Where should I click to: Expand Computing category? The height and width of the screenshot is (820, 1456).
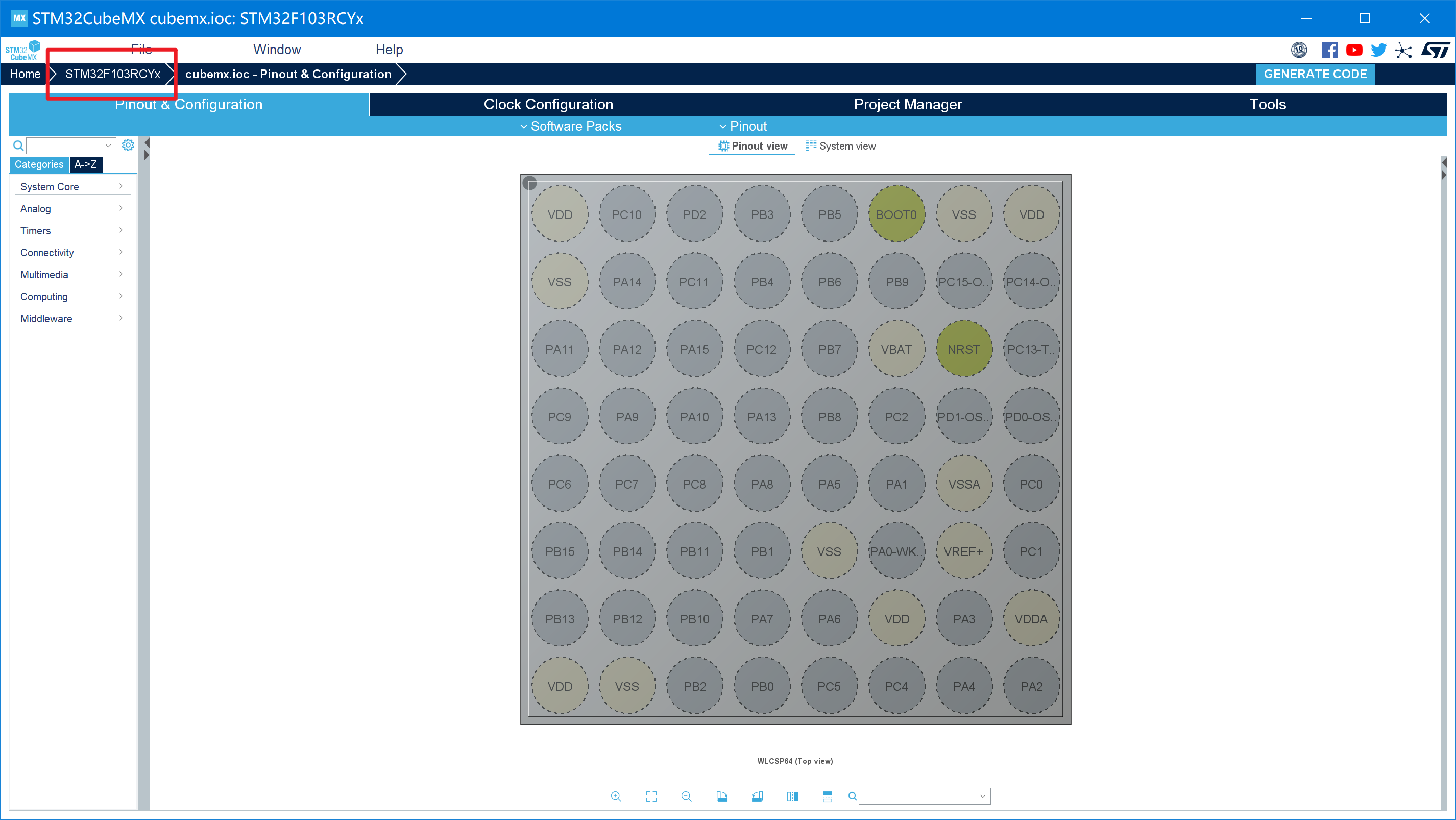pos(72,297)
